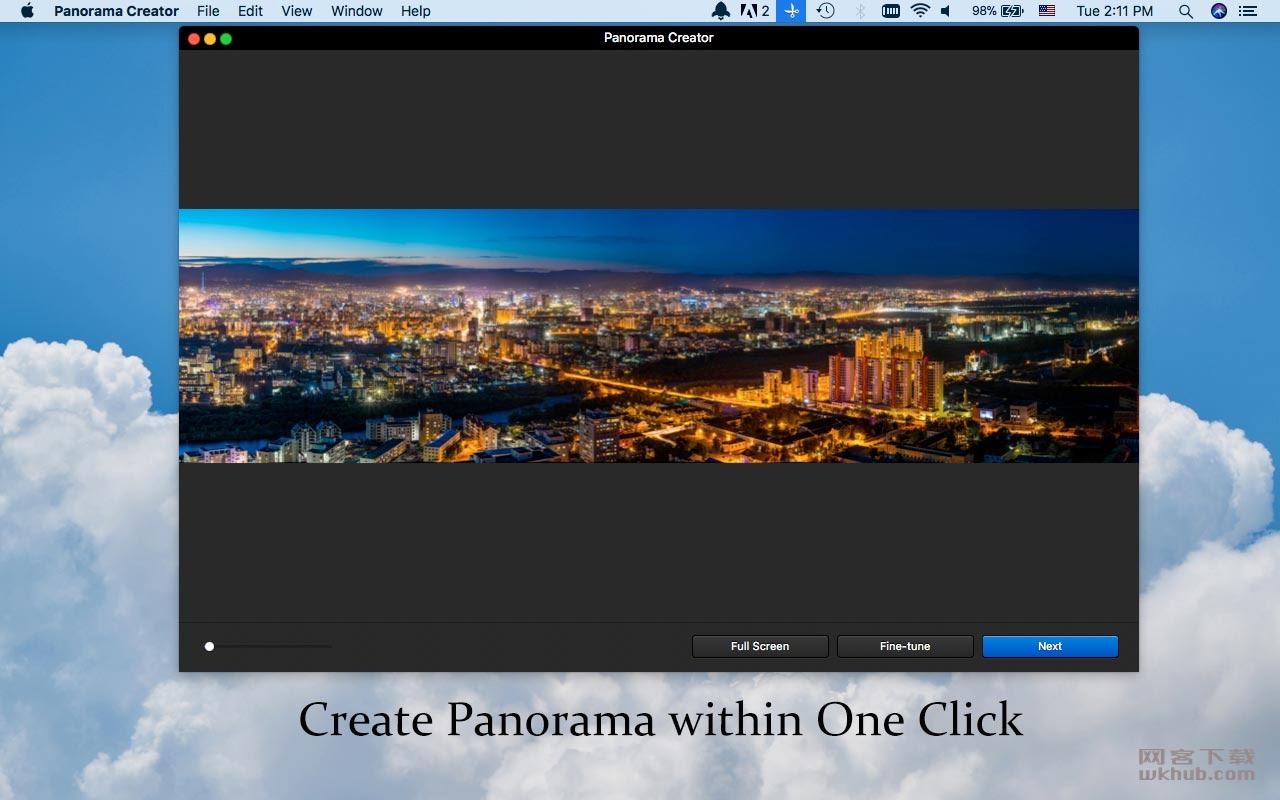Image resolution: width=1280 pixels, height=800 pixels.
Task: View panorama in Full Screen
Action: pyautogui.click(x=760, y=646)
